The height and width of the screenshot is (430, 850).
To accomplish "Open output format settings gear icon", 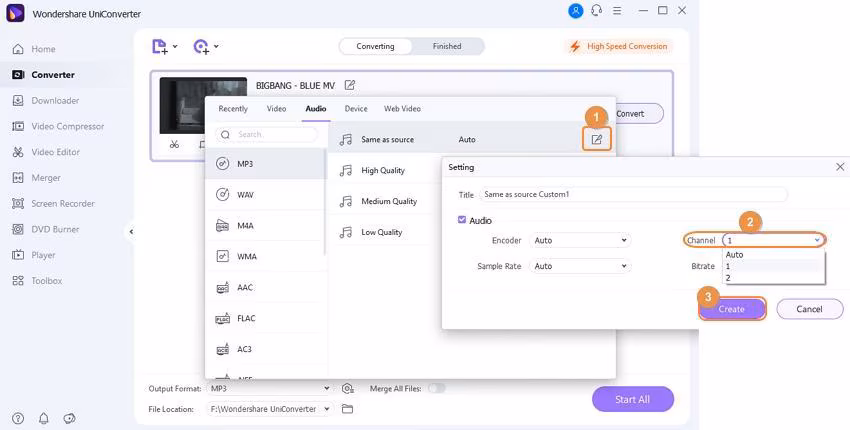I will pos(347,388).
